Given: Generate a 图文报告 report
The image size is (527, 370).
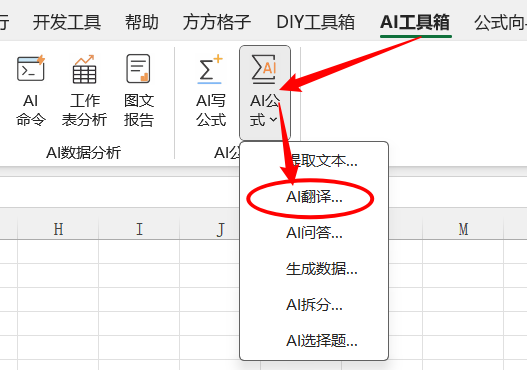Looking at the screenshot, I should coord(138,91).
